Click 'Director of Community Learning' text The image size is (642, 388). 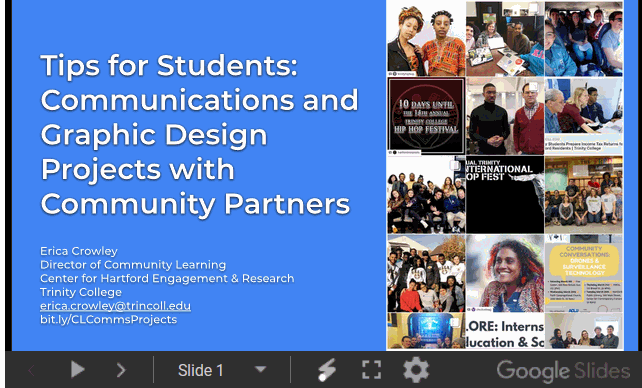click(x=133, y=264)
